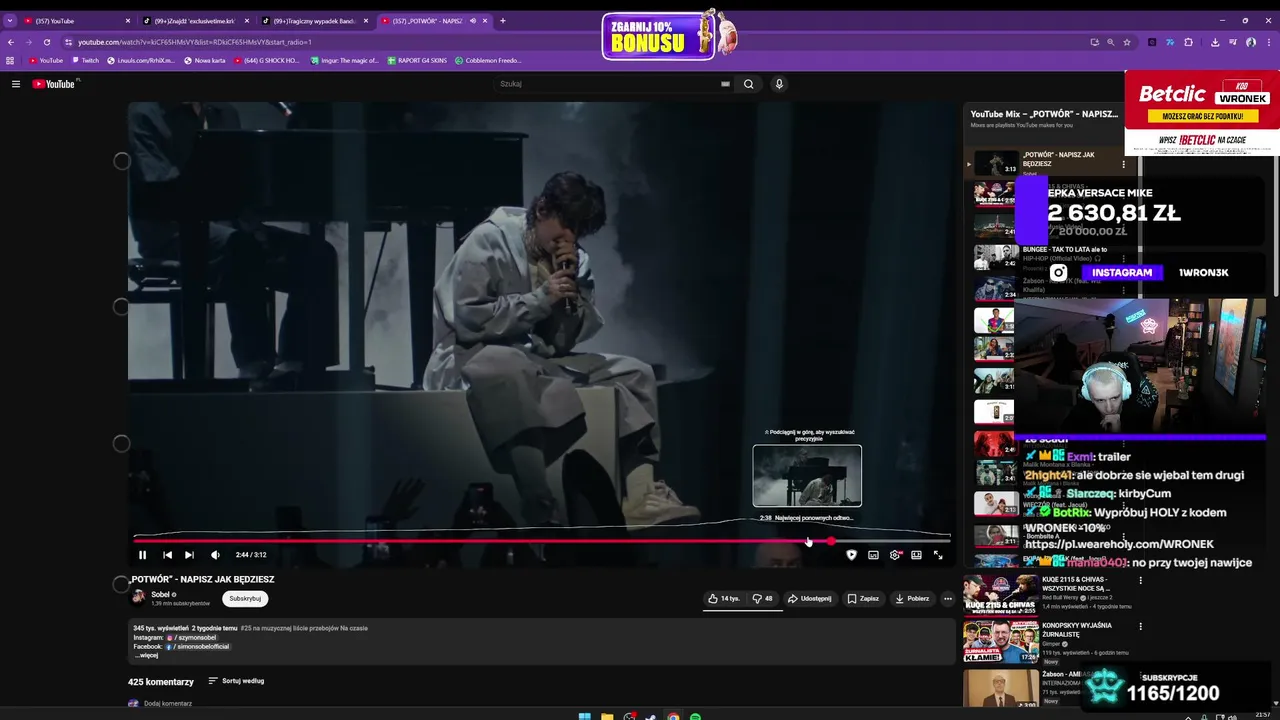The width and height of the screenshot is (1280, 720).
Task: Open Chrome three-dot menu
Action: click(x=1269, y=42)
